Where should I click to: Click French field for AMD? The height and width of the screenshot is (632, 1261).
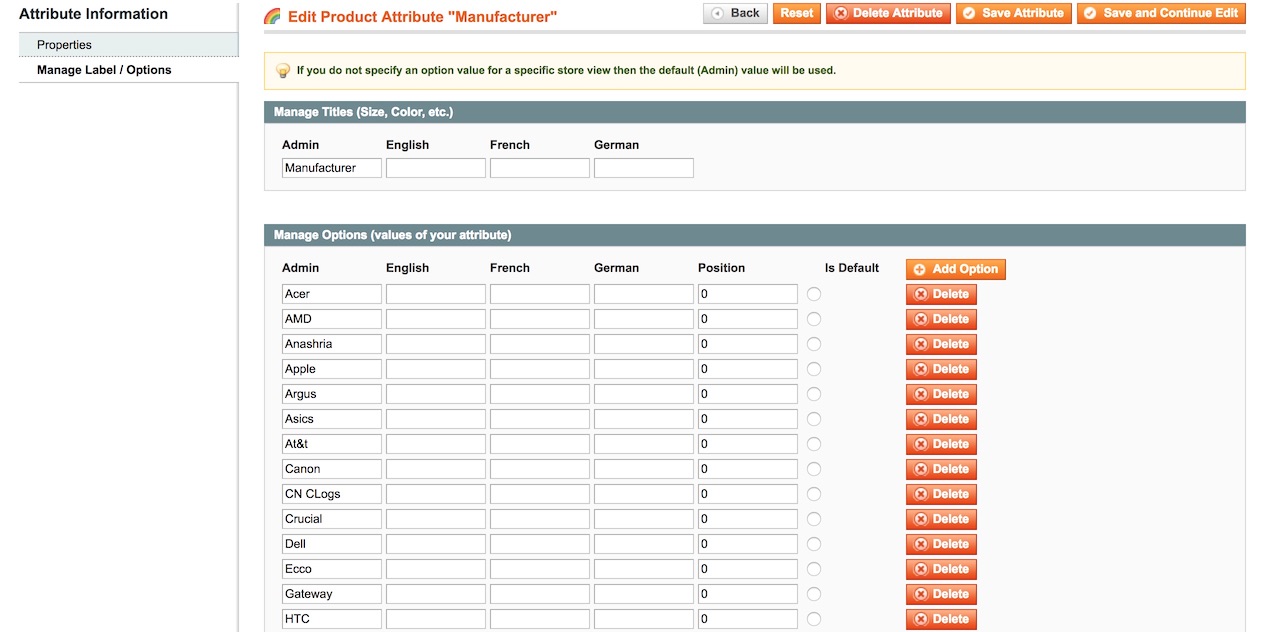tap(540, 319)
